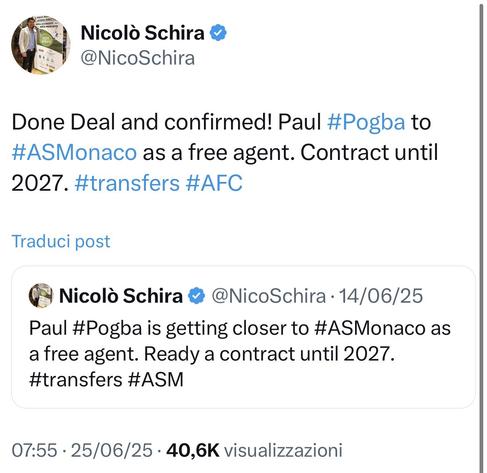
Task: Open the #transfers hashtag in main post
Action: [x=127, y=183]
